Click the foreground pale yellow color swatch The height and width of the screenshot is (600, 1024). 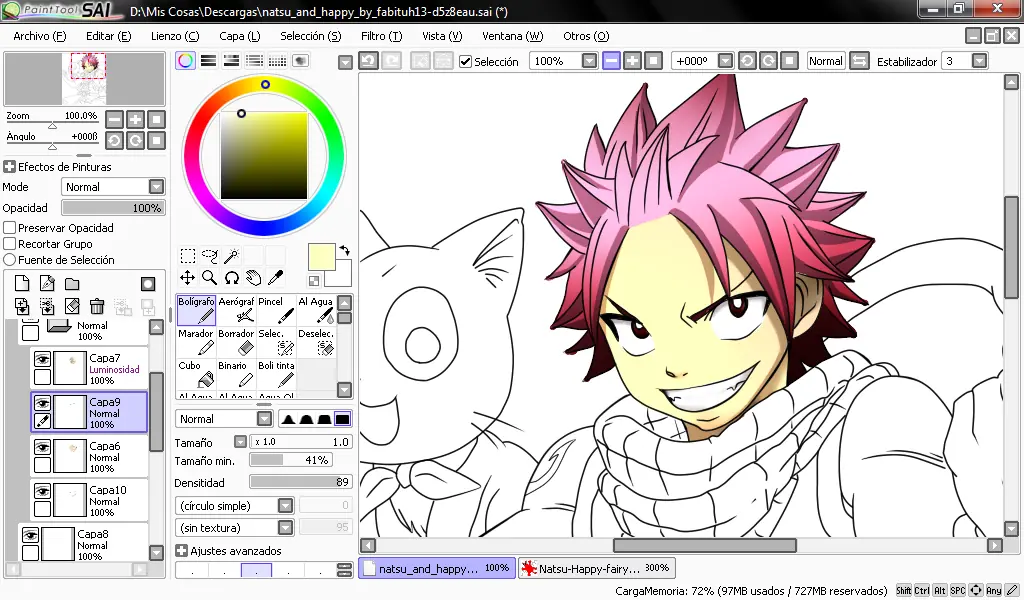coord(321,257)
